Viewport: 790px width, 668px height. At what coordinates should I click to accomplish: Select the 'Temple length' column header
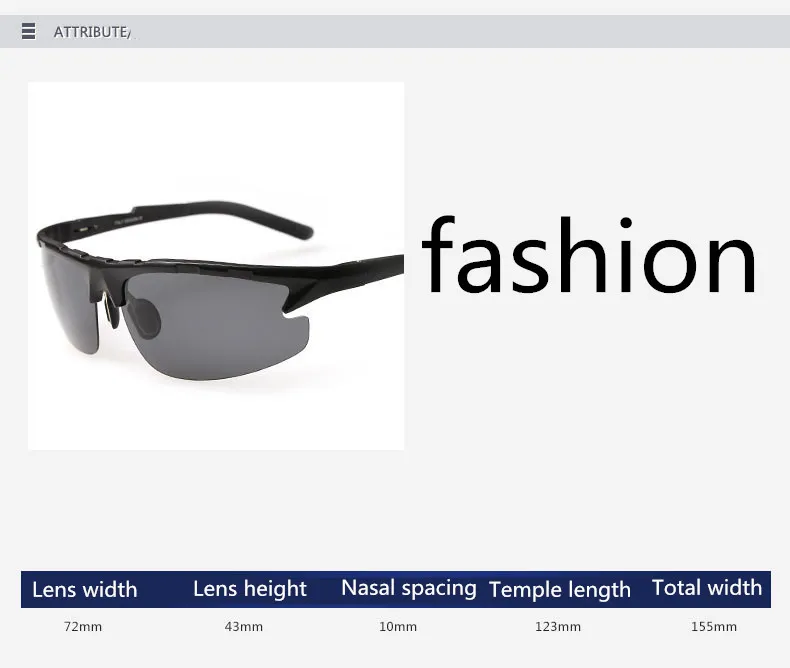click(x=560, y=590)
